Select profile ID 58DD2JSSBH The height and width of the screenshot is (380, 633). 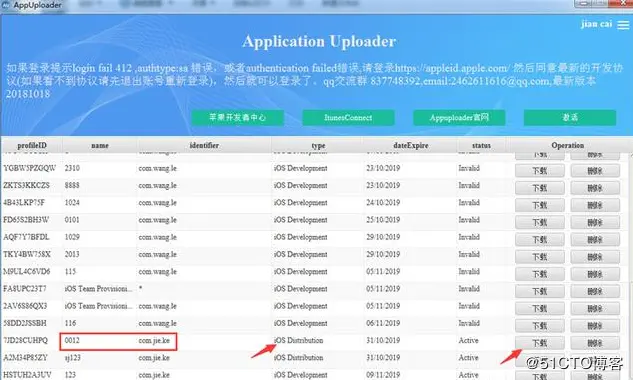click(25, 323)
